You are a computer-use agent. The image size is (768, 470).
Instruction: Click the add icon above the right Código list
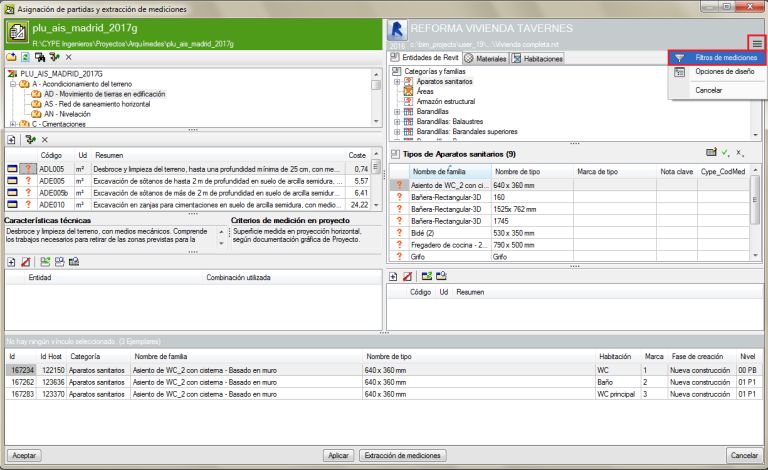pos(393,277)
